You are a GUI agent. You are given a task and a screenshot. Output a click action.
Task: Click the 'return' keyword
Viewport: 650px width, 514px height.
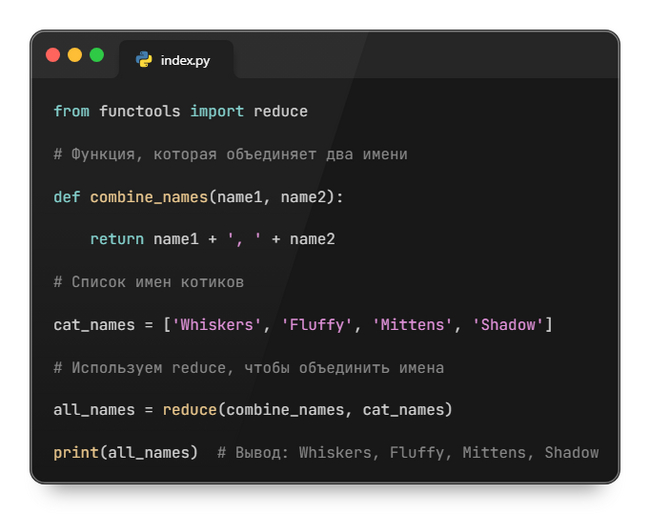(117, 239)
